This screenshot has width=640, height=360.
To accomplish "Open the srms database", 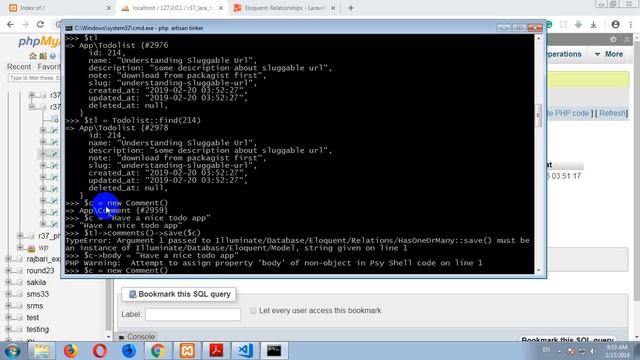I will coord(35,306).
